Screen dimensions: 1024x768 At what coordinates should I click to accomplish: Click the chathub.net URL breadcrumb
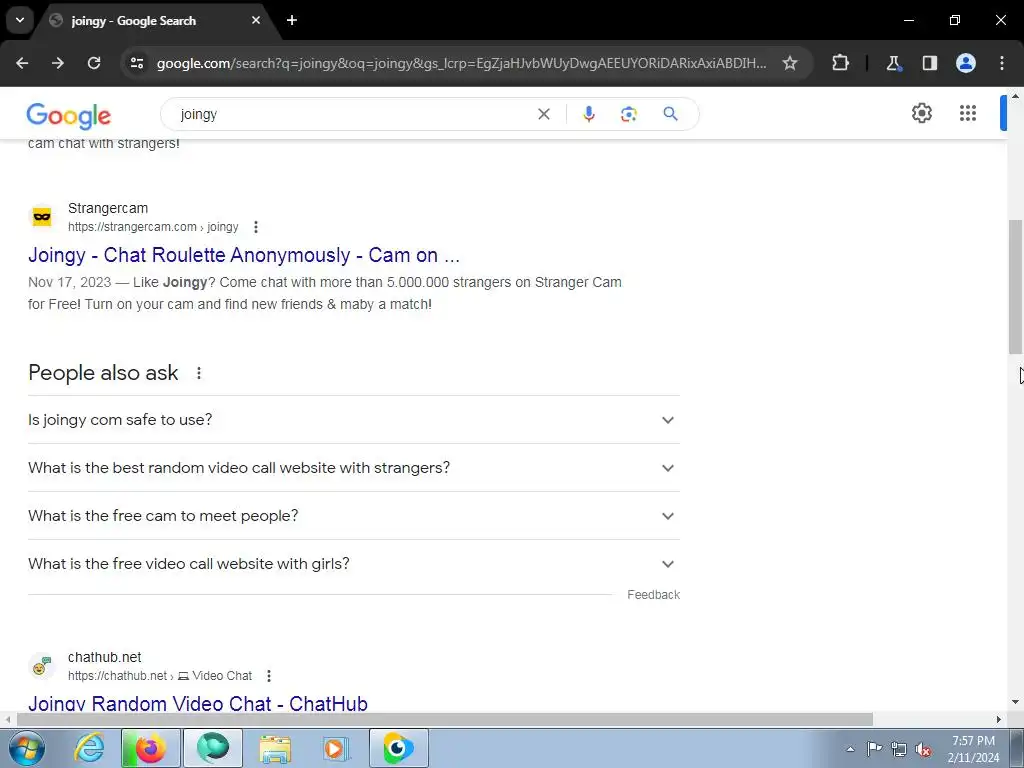tap(159, 676)
